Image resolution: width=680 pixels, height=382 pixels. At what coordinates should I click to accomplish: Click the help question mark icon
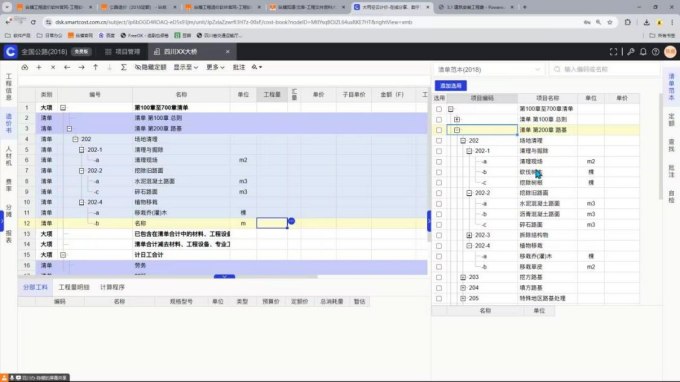click(656, 52)
